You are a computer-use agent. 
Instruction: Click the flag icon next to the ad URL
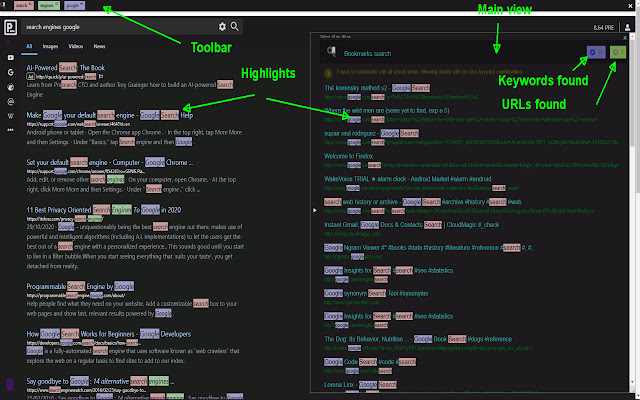pyautogui.click(x=101, y=76)
